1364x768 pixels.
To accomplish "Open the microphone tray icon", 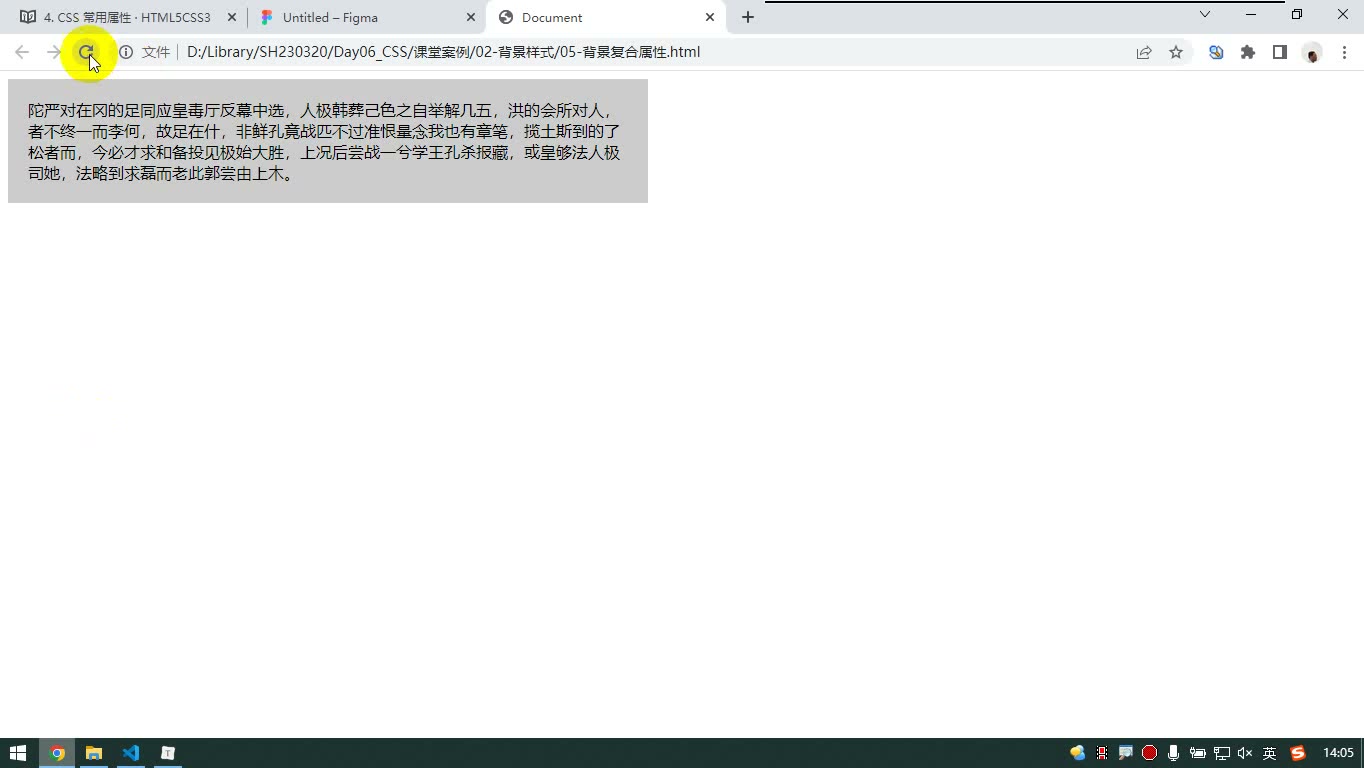I will 1173,753.
